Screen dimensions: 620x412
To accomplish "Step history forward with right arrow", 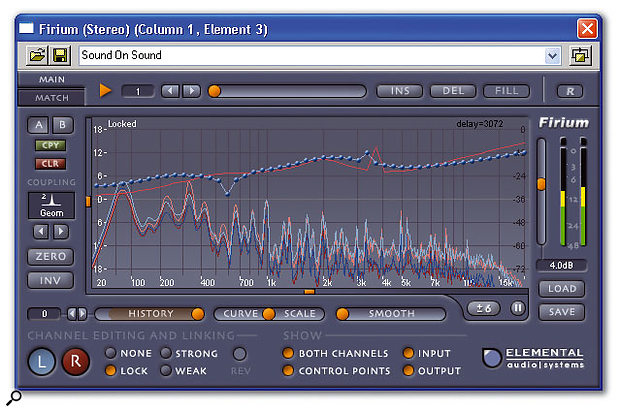I will coord(82,314).
